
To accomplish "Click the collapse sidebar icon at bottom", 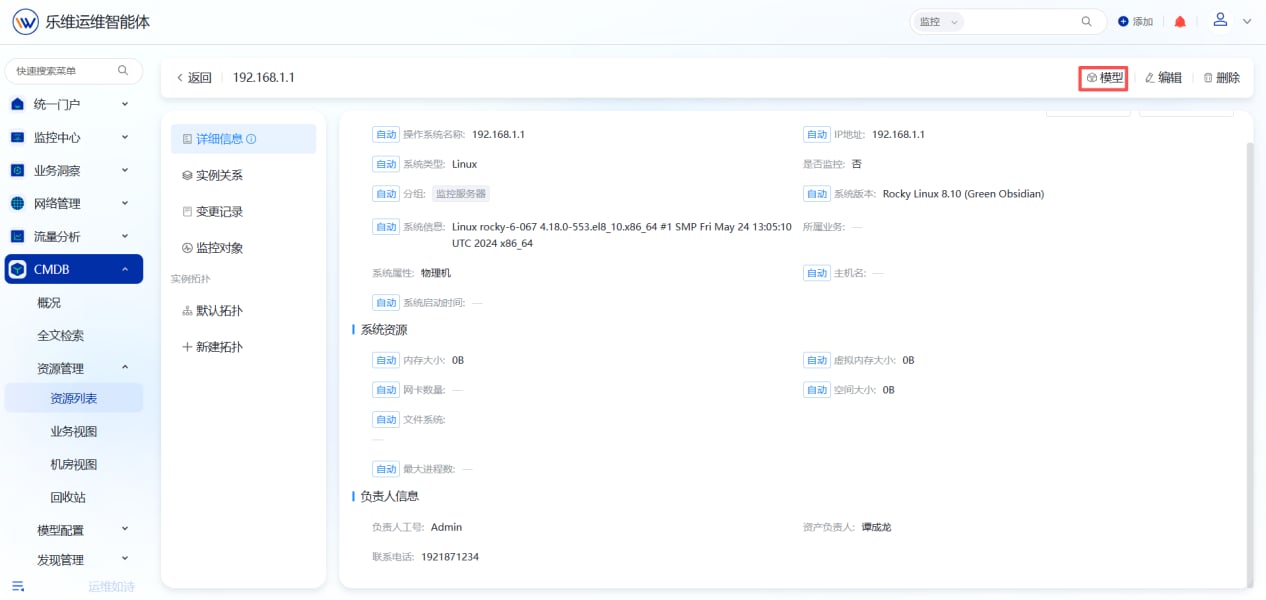I will tap(17, 586).
